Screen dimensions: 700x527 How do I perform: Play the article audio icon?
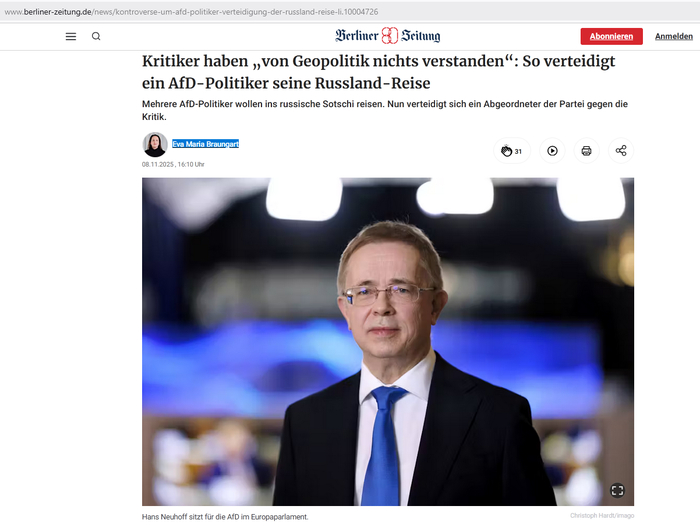click(552, 151)
